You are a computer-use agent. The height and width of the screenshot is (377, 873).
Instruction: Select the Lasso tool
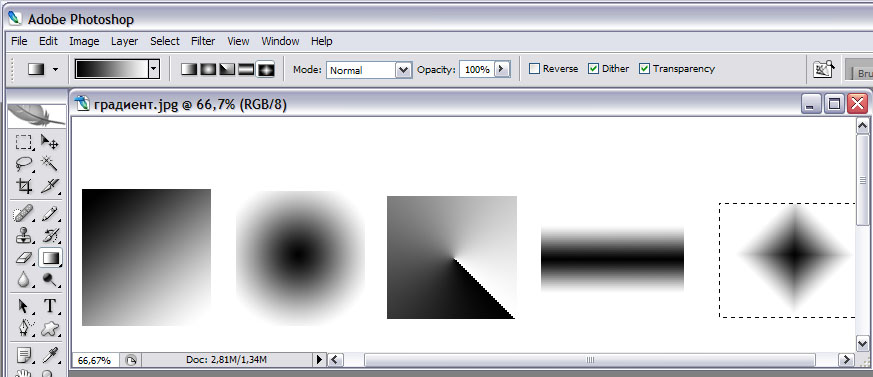click(x=23, y=164)
